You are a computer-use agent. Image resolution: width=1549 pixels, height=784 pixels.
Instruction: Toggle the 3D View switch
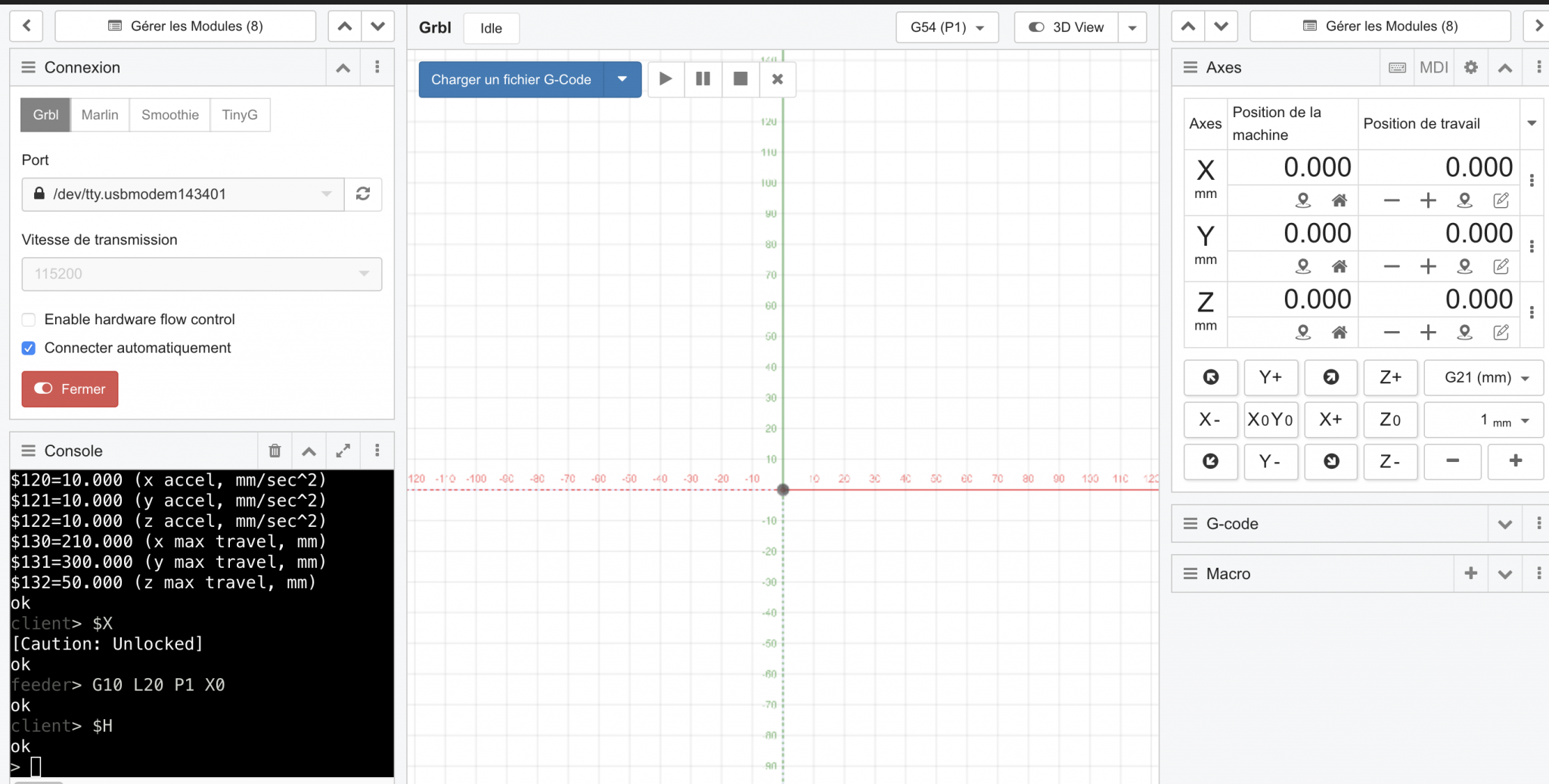pyautogui.click(x=1066, y=27)
